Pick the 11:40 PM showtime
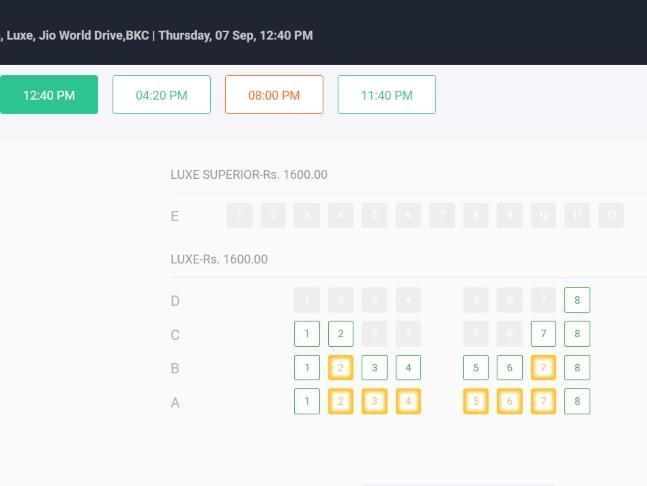647x486 pixels. (x=387, y=94)
